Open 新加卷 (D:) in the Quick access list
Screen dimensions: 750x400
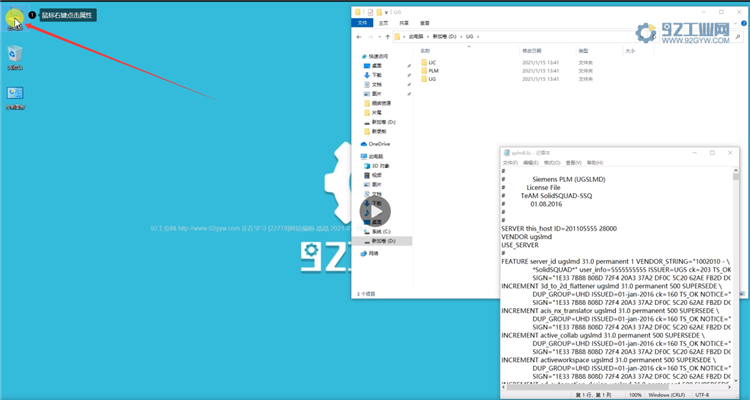coord(380,122)
